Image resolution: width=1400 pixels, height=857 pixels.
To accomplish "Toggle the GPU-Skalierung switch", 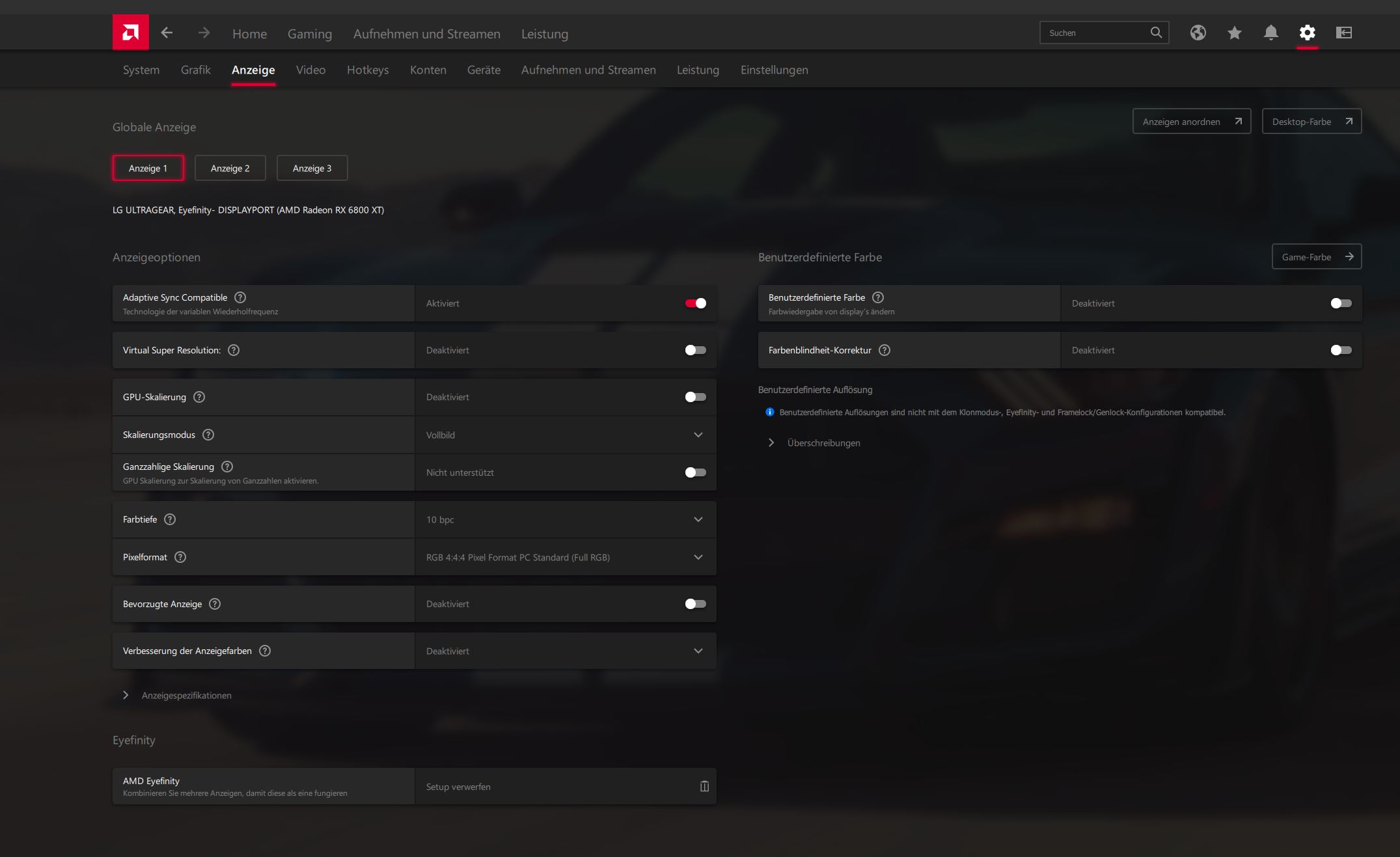I will pyautogui.click(x=695, y=397).
